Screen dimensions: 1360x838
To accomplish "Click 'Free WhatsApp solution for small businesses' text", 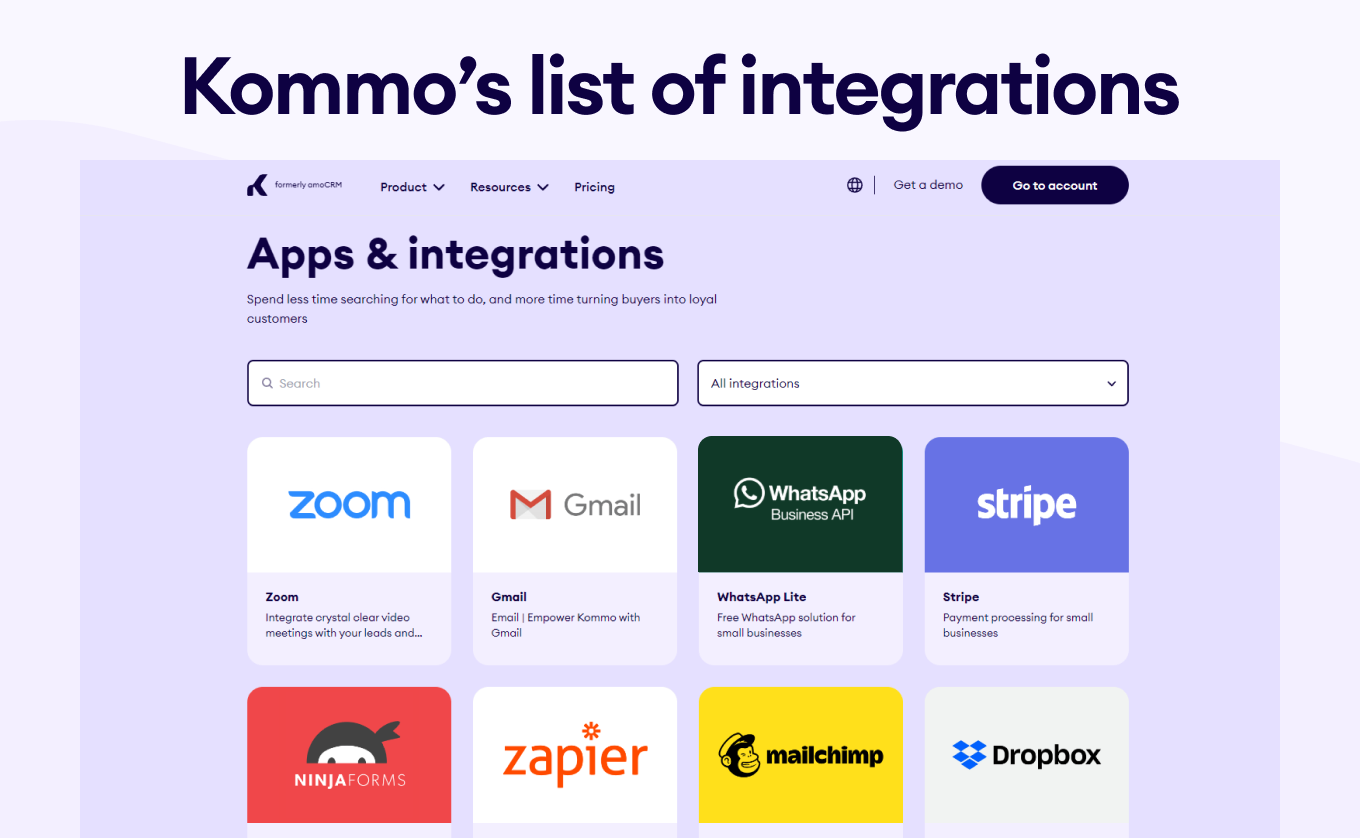I will click(x=786, y=625).
